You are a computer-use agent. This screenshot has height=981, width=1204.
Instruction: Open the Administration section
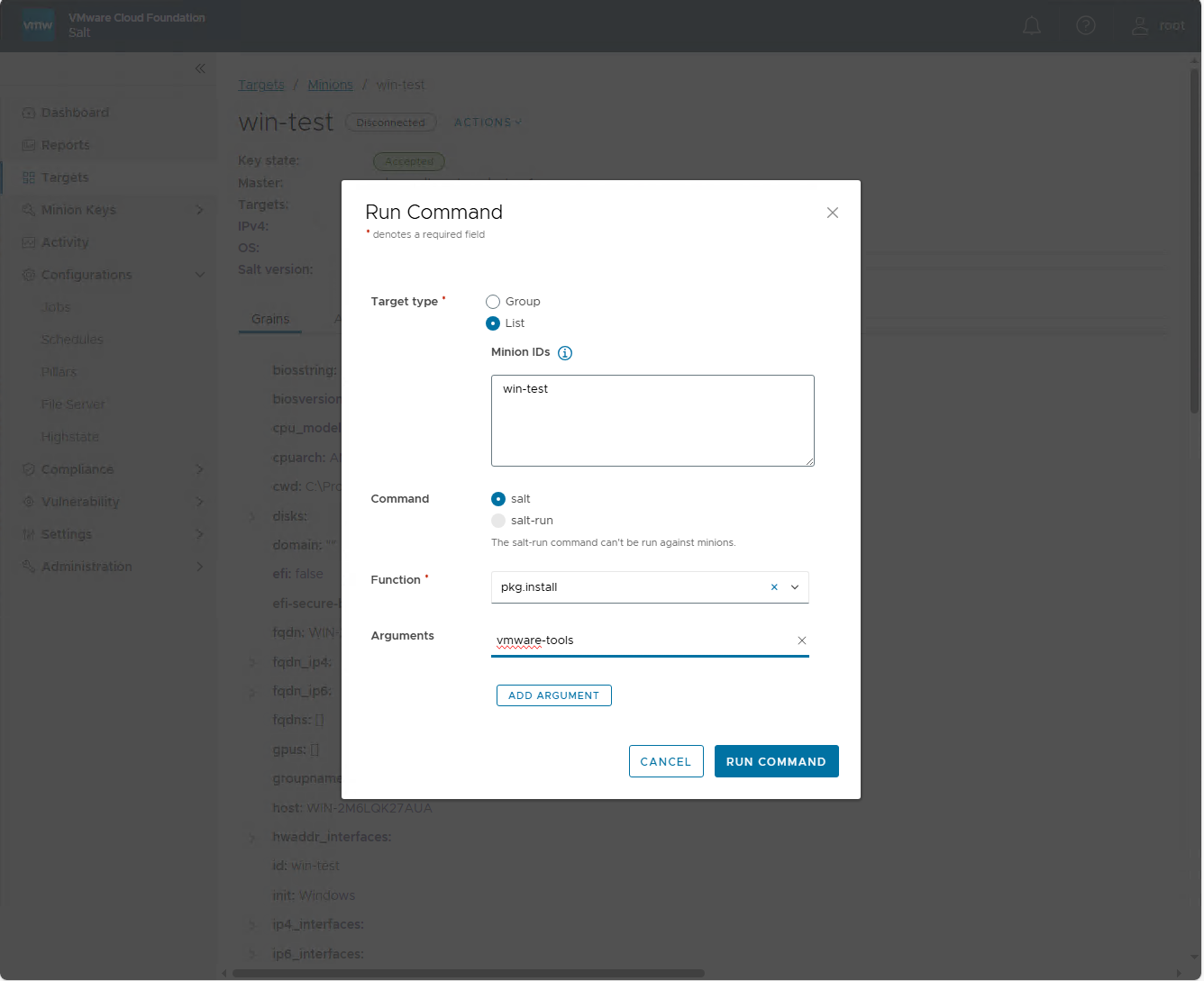point(87,566)
